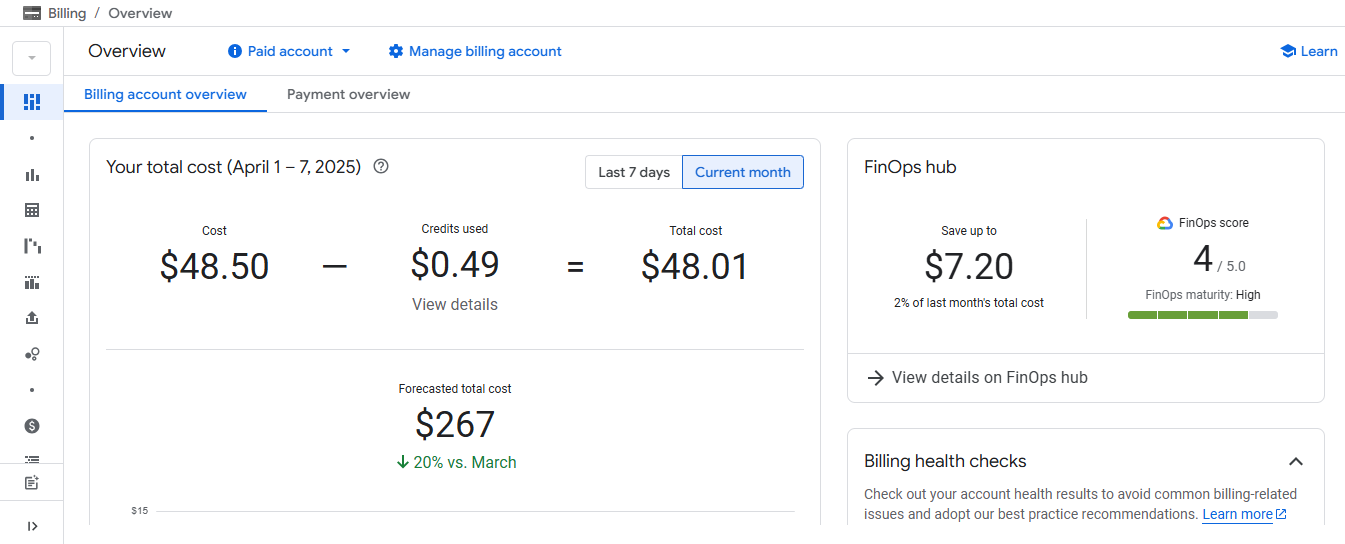Select the Last 7 days range

pyautogui.click(x=633, y=172)
